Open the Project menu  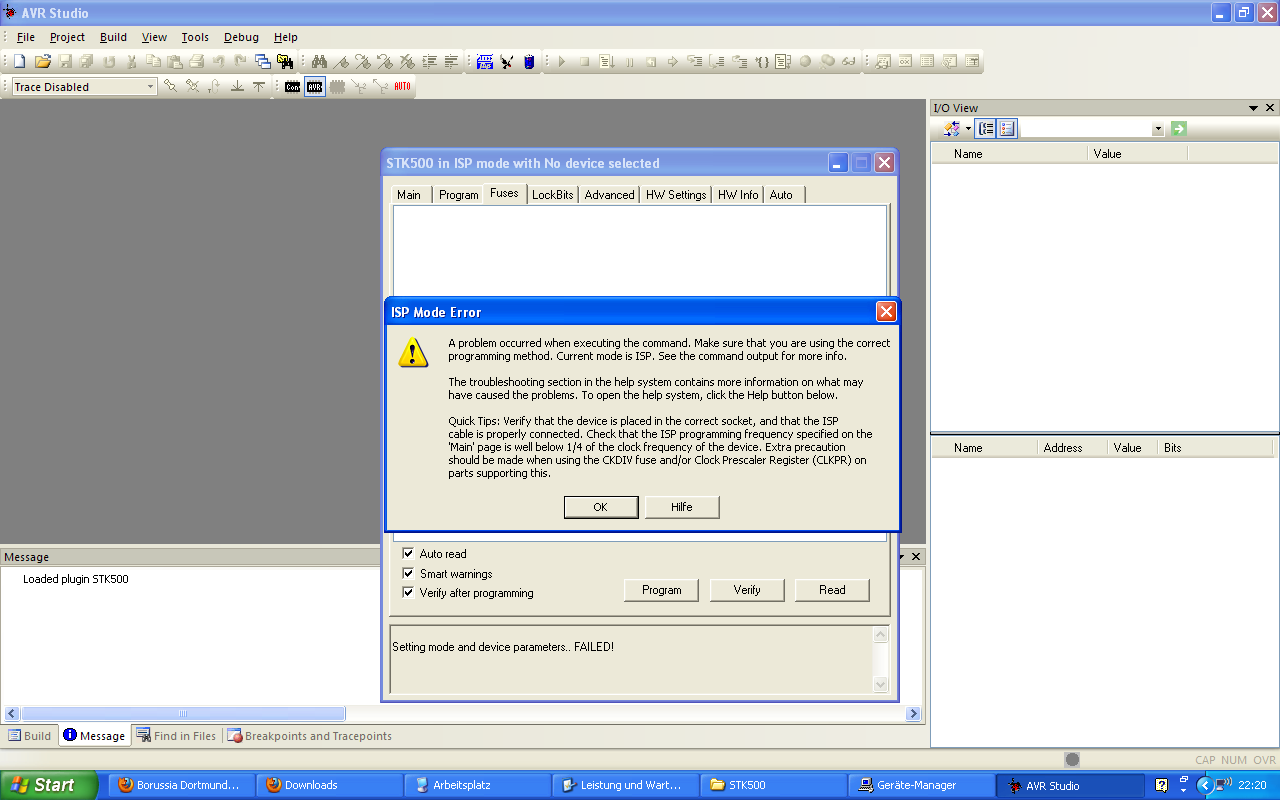(x=67, y=37)
